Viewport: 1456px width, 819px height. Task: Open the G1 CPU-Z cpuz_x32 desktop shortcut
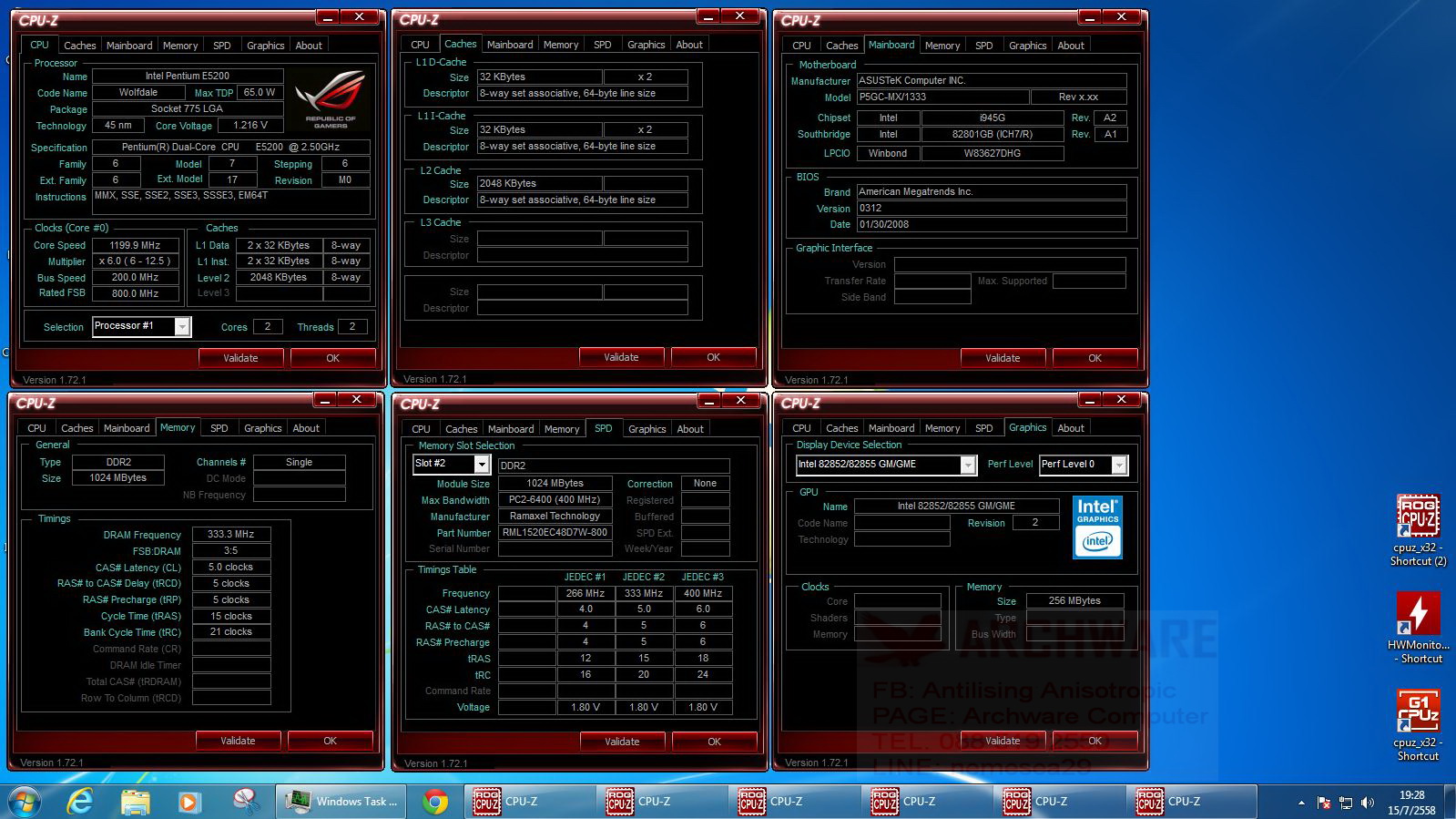click(x=1418, y=725)
